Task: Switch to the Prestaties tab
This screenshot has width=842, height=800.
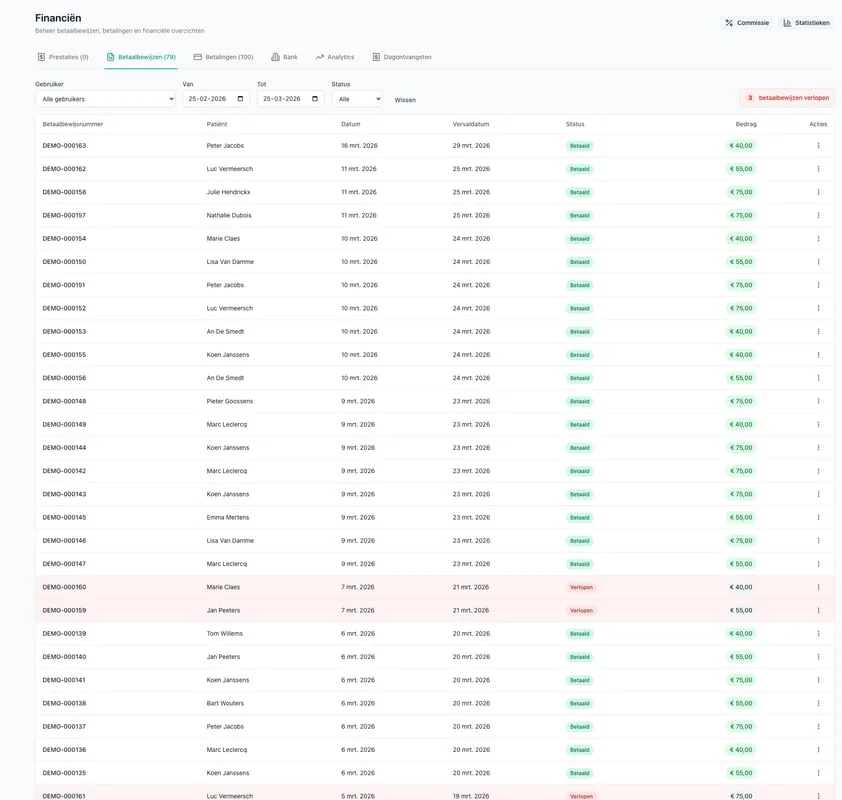Action: (x=63, y=57)
